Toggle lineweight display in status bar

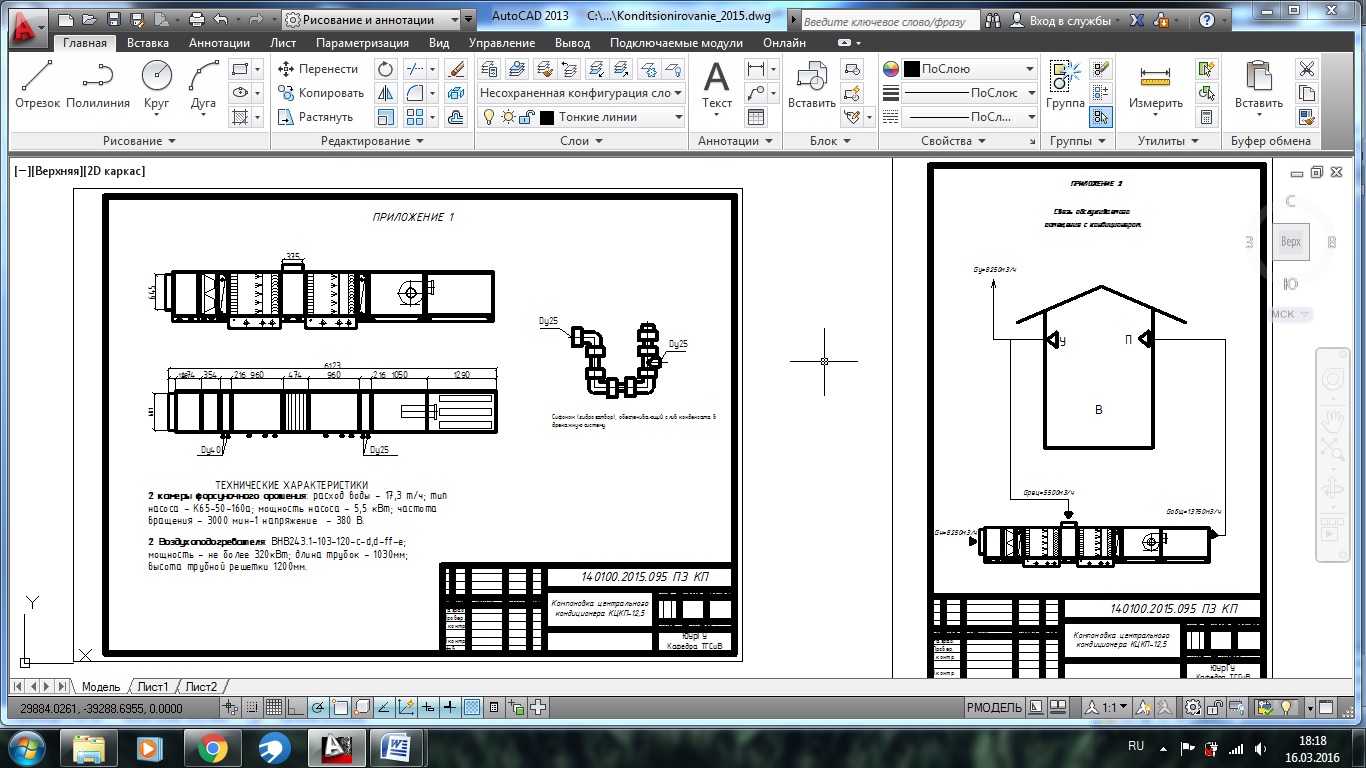450,707
